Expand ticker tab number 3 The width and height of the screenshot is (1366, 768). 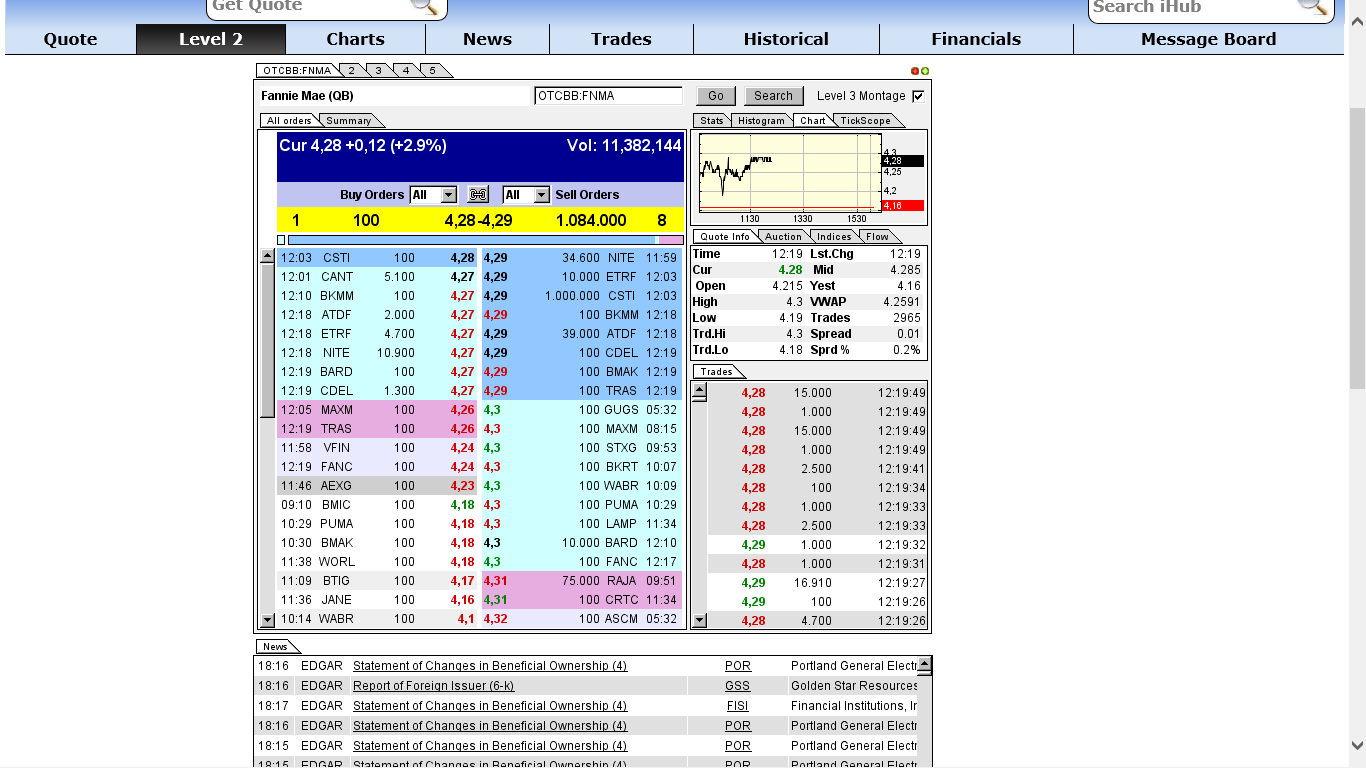point(377,70)
